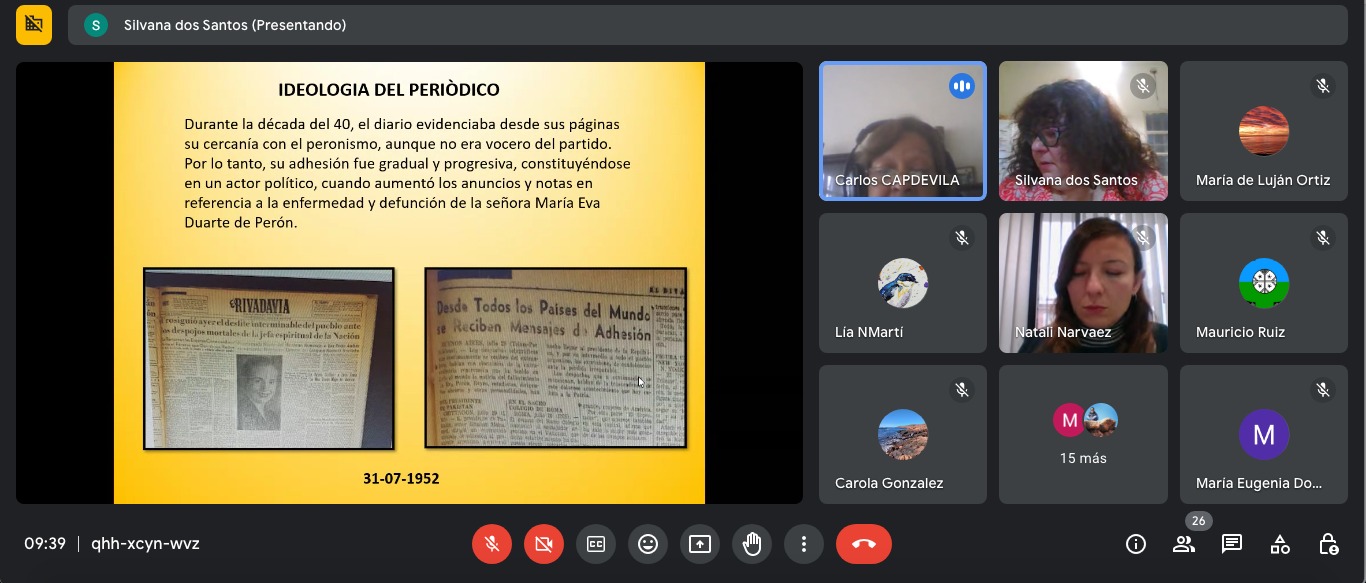Expand the '15 más' participants tile
The width and height of the screenshot is (1366, 583).
pyautogui.click(x=1083, y=434)
